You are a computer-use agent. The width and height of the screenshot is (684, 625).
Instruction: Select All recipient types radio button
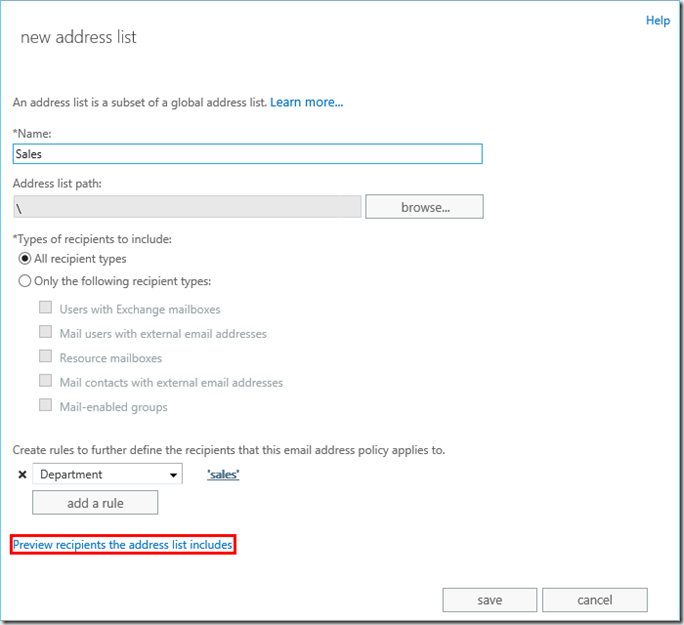(25, 259)
